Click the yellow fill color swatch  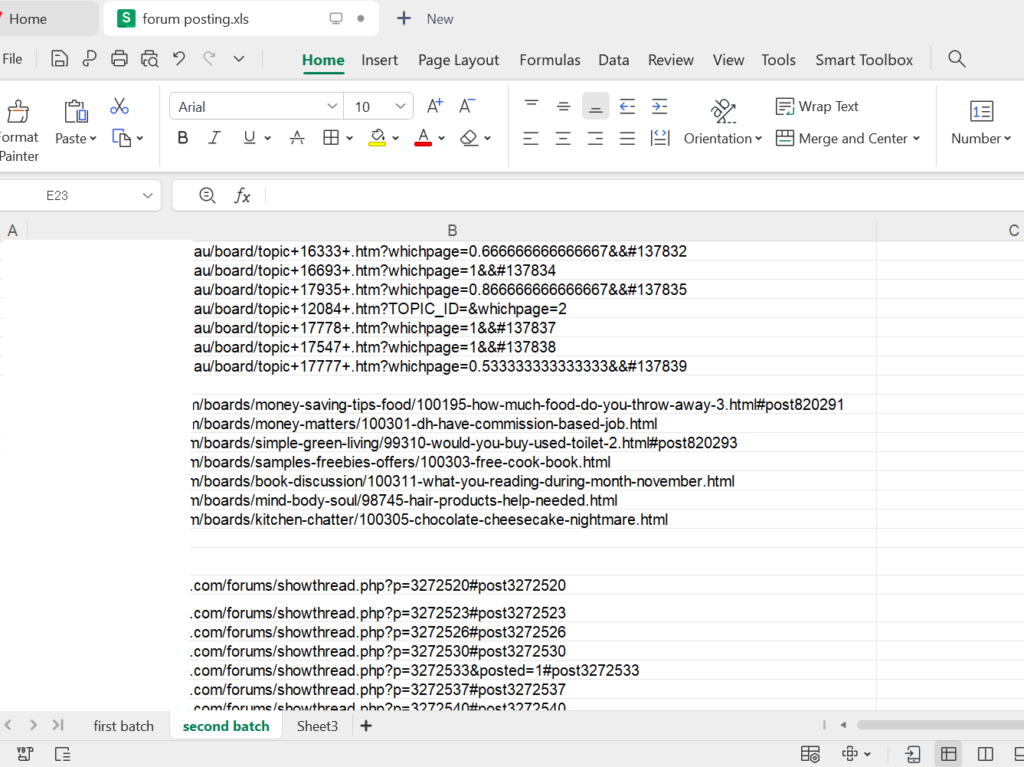point(377,138)
